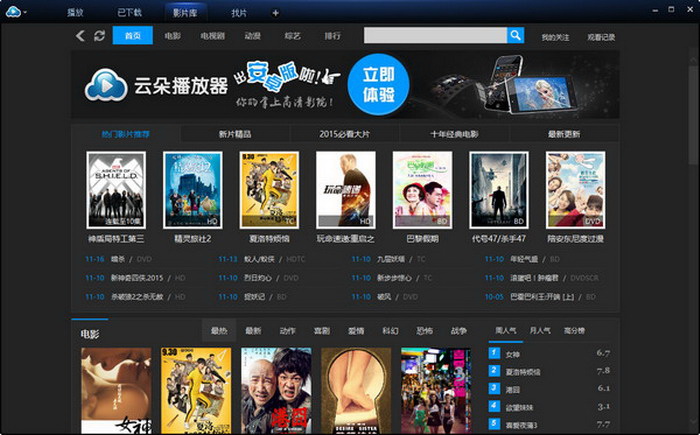Open the 神盾局特工 S.H.I.E.L.D. poster
The image size is (700, 435).
click(116, 190)
